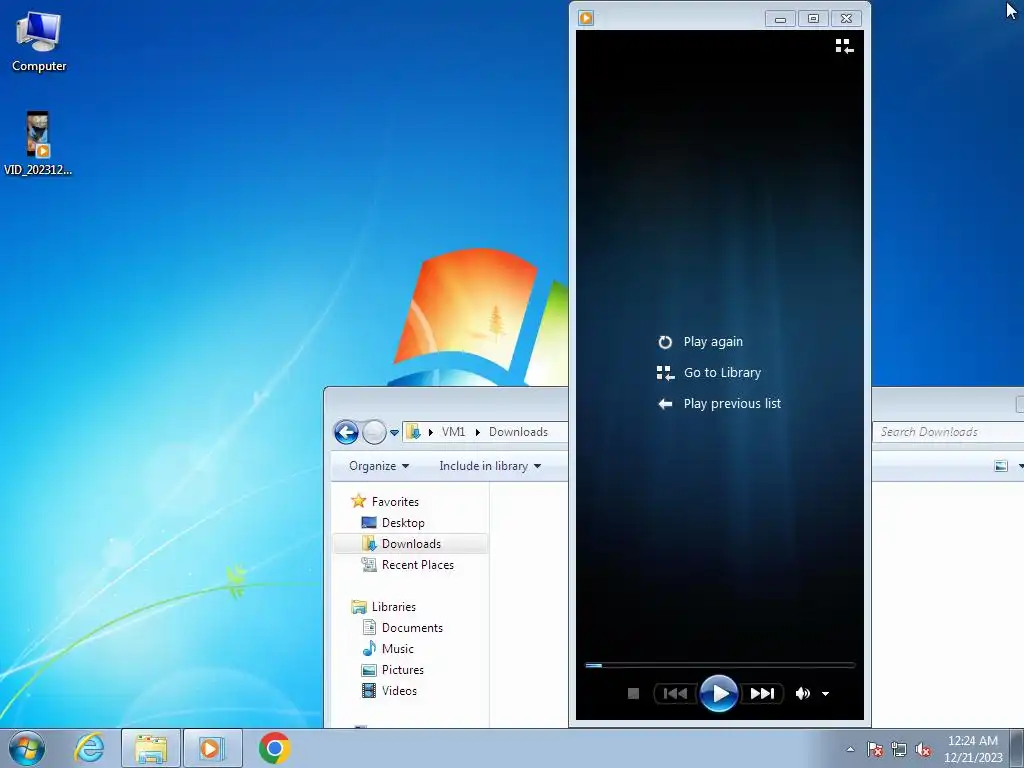1024x768 pixels.
Task: Maximize the Media Player window
Action: coord(813,19)
